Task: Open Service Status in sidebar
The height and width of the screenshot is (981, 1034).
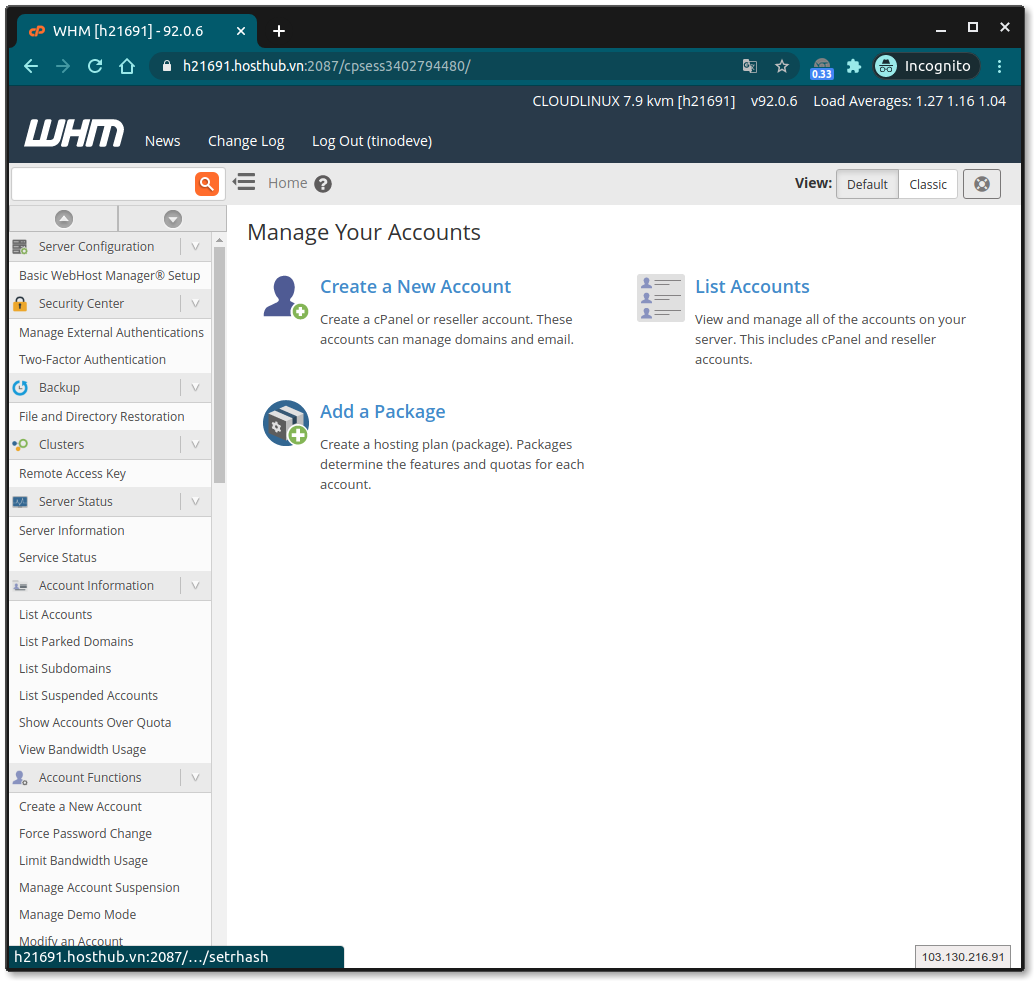Action: (x=58, y=558)
